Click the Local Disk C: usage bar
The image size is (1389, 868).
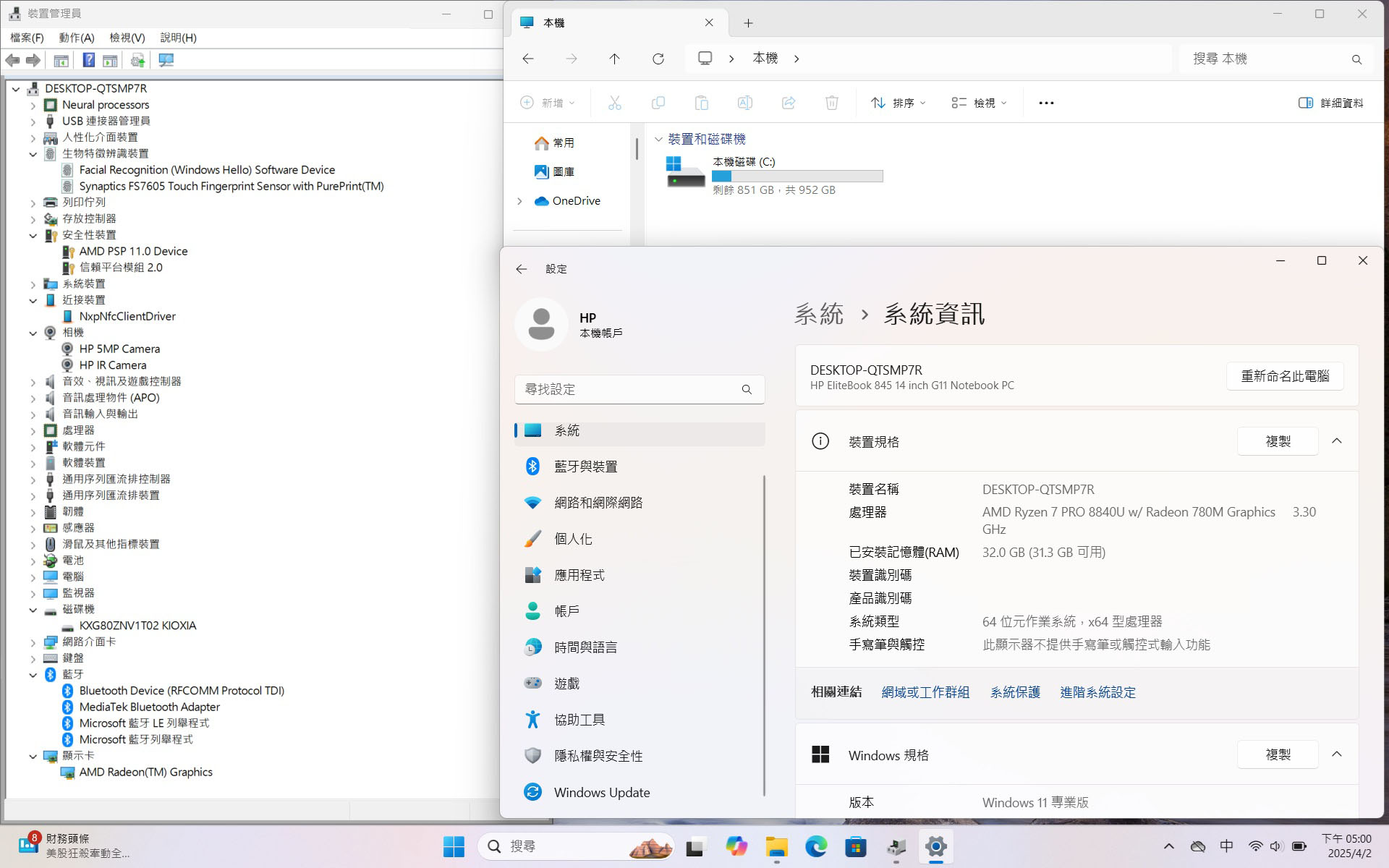click(x=797, y=176)
